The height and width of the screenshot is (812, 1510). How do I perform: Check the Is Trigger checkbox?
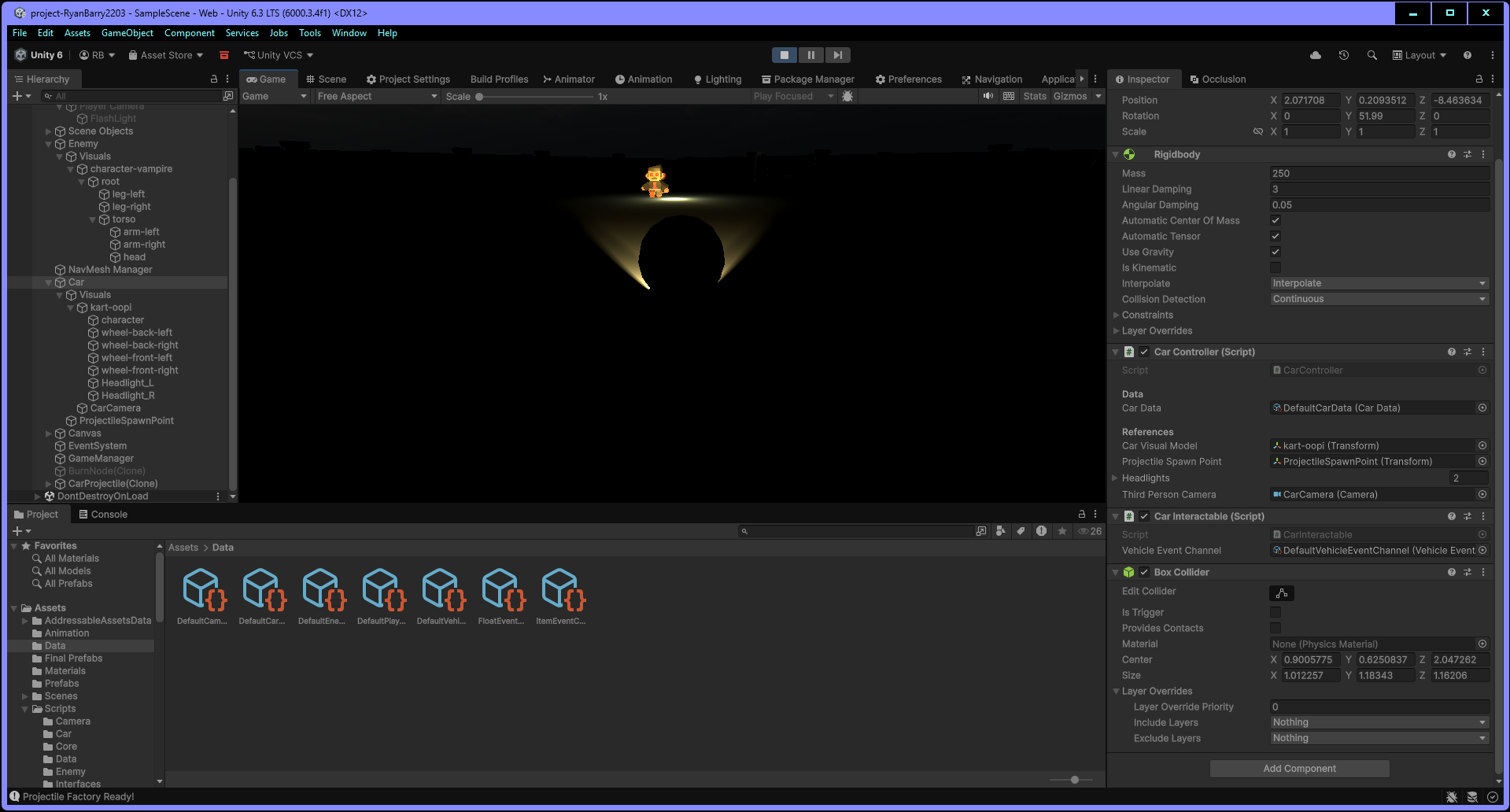pos(1276,612)
